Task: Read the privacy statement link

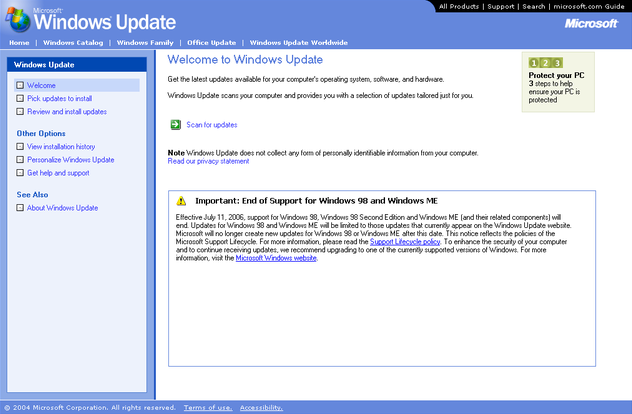Action: pyautogui.click(x=208, y=161)
